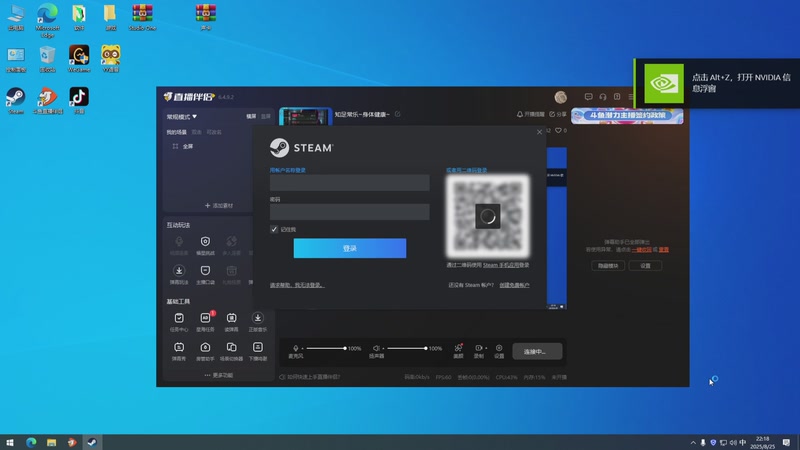Screen dimensions: 800x450
Task: Open the plain yellow folder on the desktop
Action: point(111,17)
